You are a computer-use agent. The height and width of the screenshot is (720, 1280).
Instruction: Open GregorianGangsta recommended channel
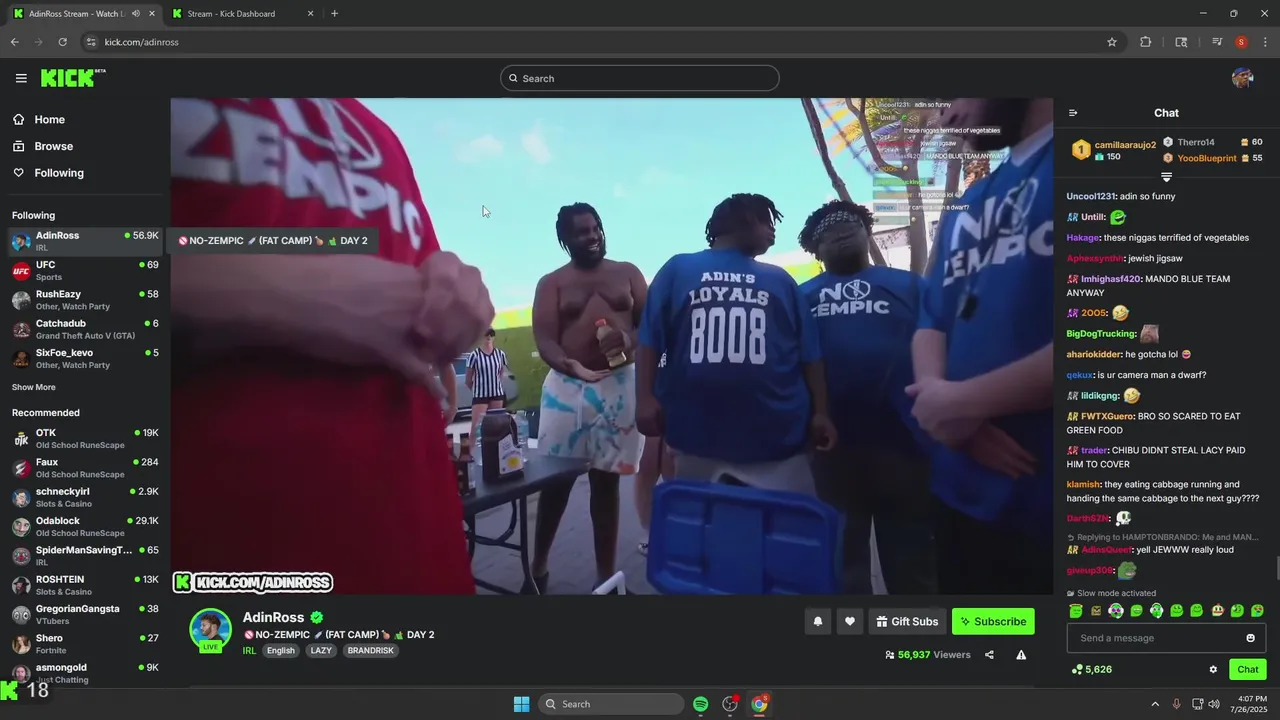pos(85,614)
